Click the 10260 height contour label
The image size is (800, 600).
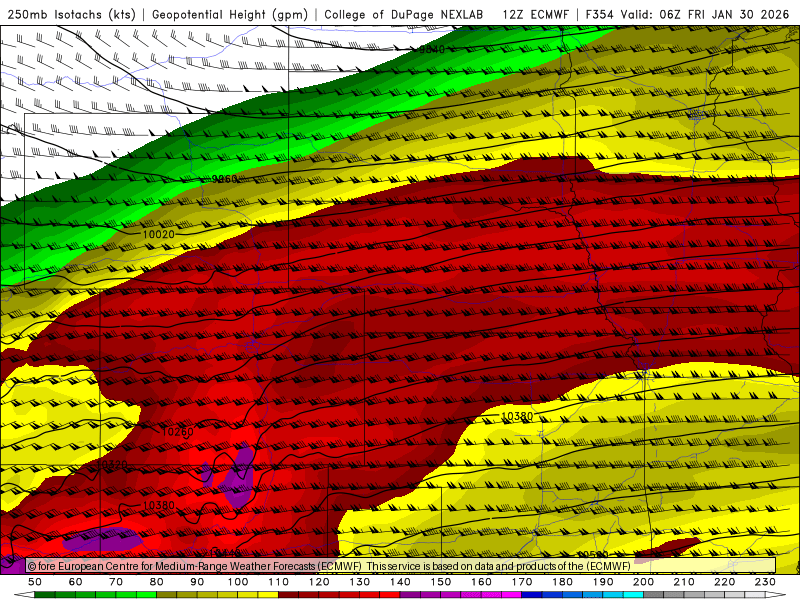178,432
